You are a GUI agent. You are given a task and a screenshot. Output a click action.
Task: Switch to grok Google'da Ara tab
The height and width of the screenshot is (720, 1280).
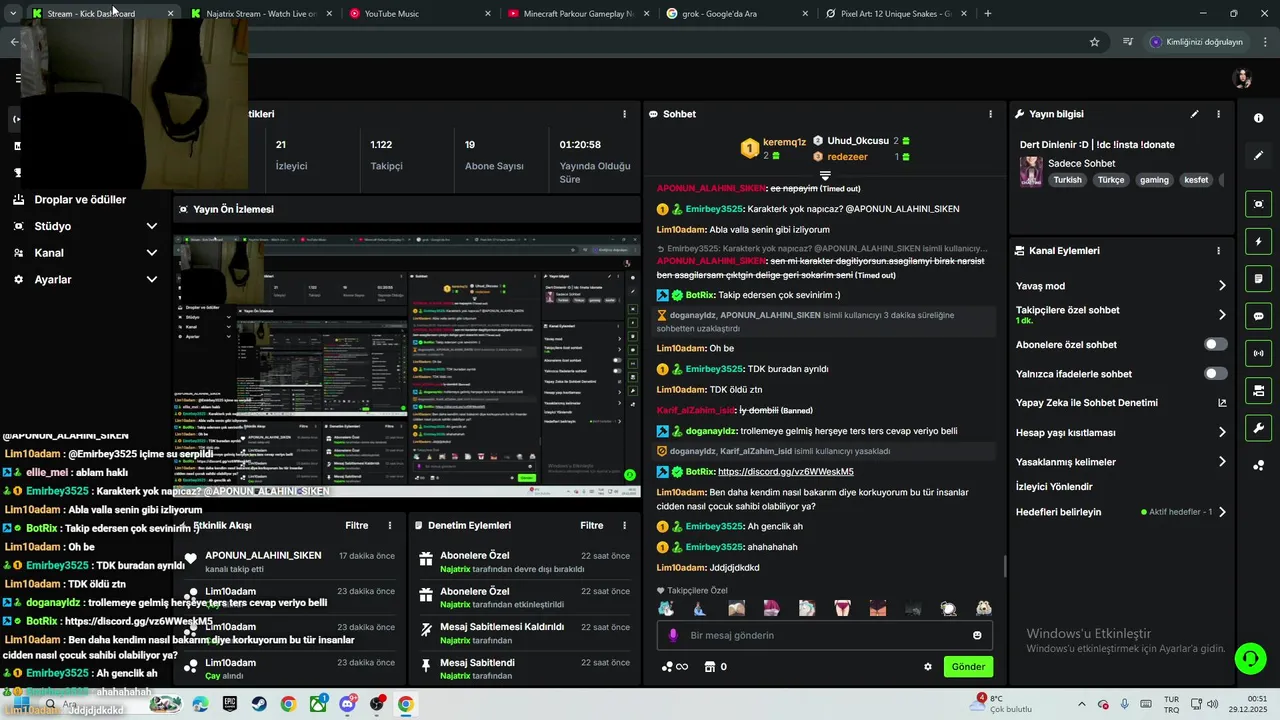pyautogui.click(x=739, y=14)
